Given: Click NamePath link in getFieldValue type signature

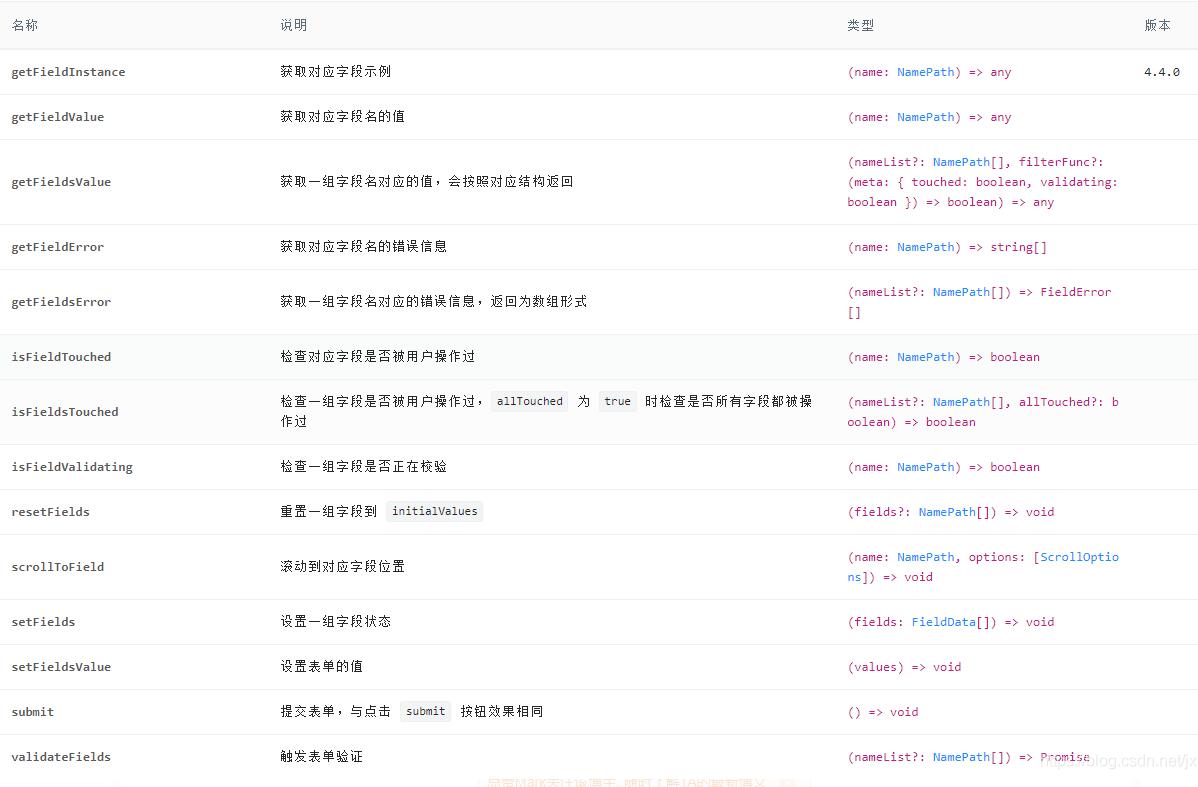Looking at the screenshot, I should click(925, 117).
